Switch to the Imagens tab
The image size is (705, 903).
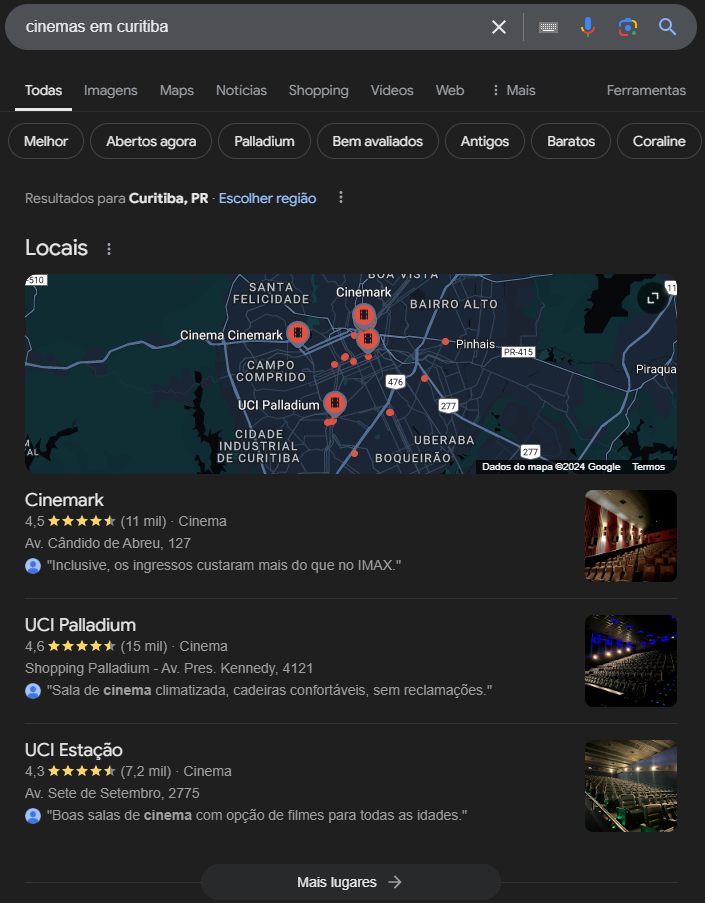click(x=111, y=90)
